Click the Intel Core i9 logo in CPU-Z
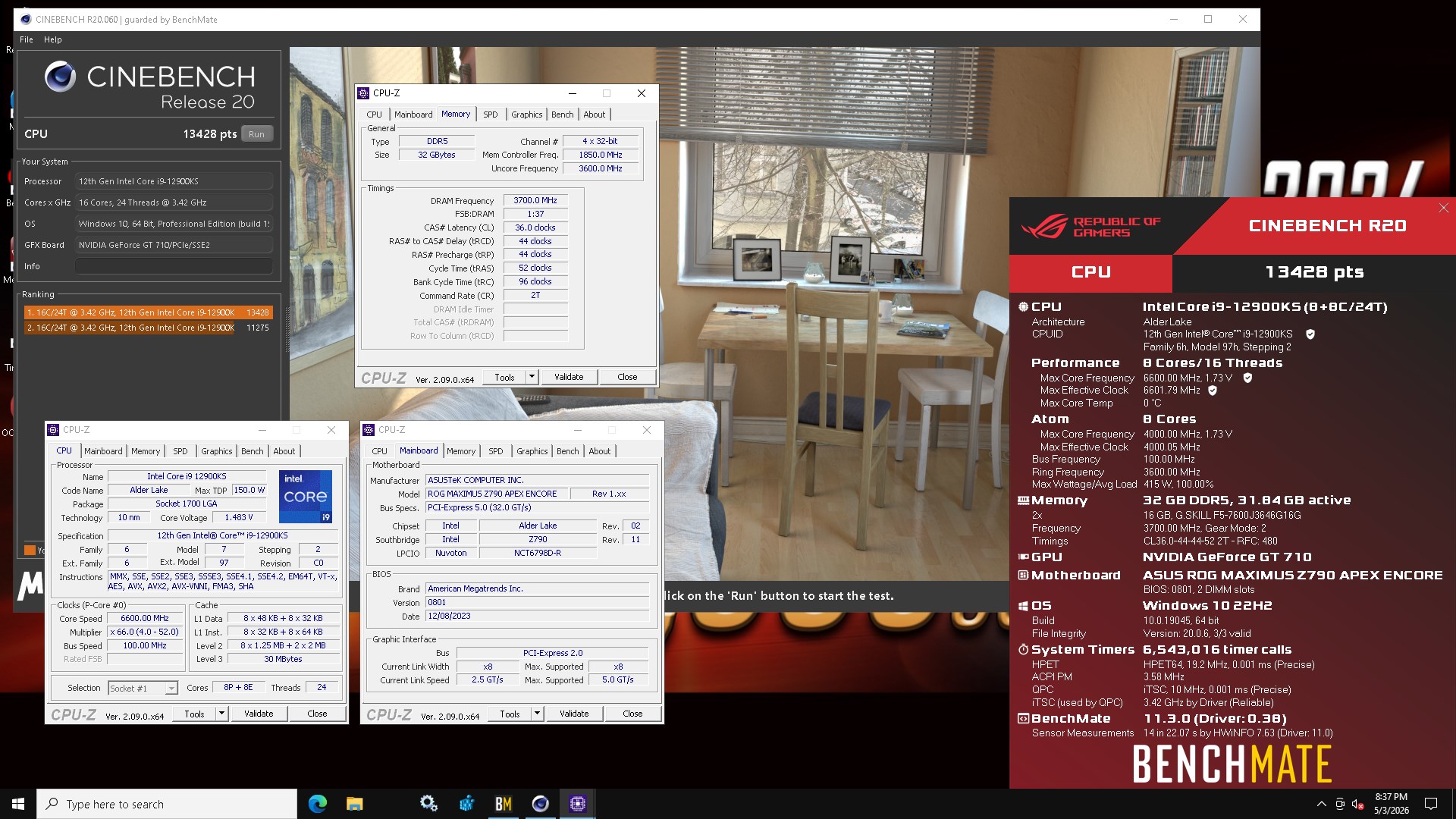1456x819 pixels. [x=306, y=497]
